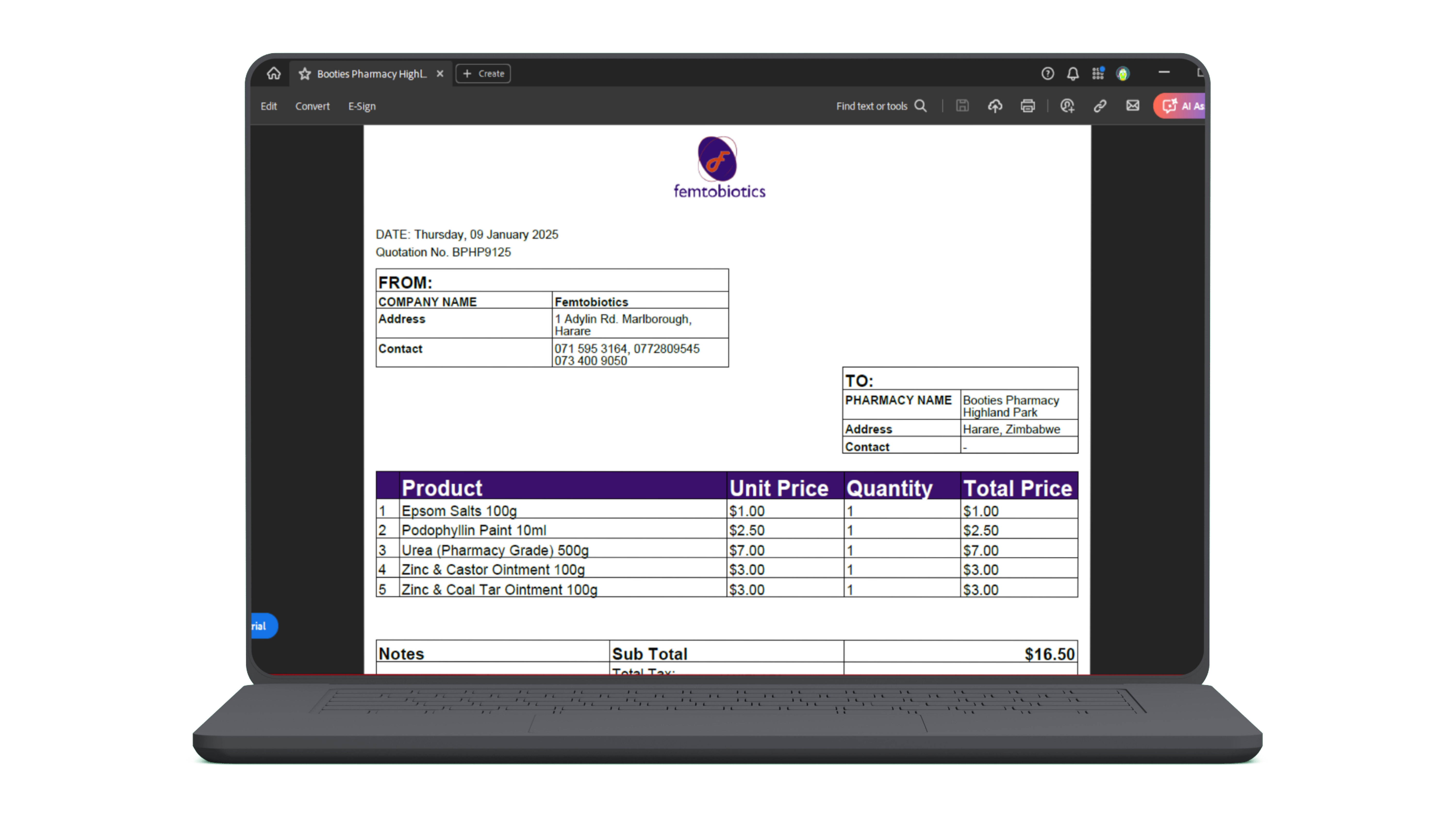The width and height of the screenshot is (1456, 819).
Task: Open the E-Sign menu
Action: (x=362, y=106)
